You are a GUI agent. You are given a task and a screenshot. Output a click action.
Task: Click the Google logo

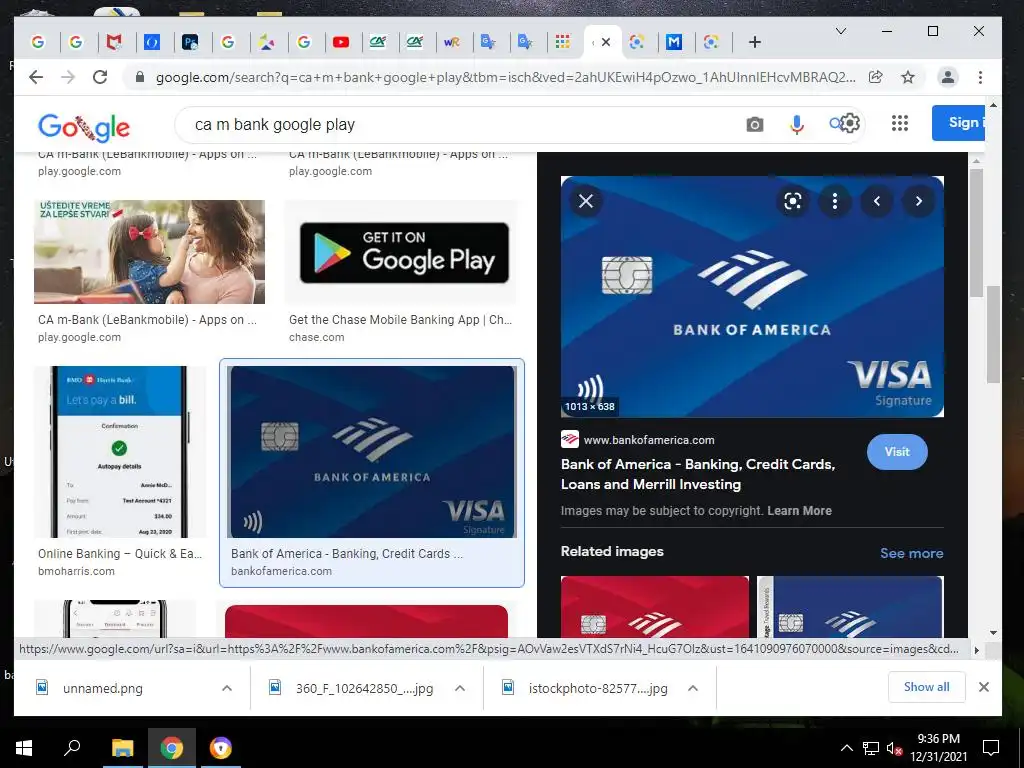(84, 127)
